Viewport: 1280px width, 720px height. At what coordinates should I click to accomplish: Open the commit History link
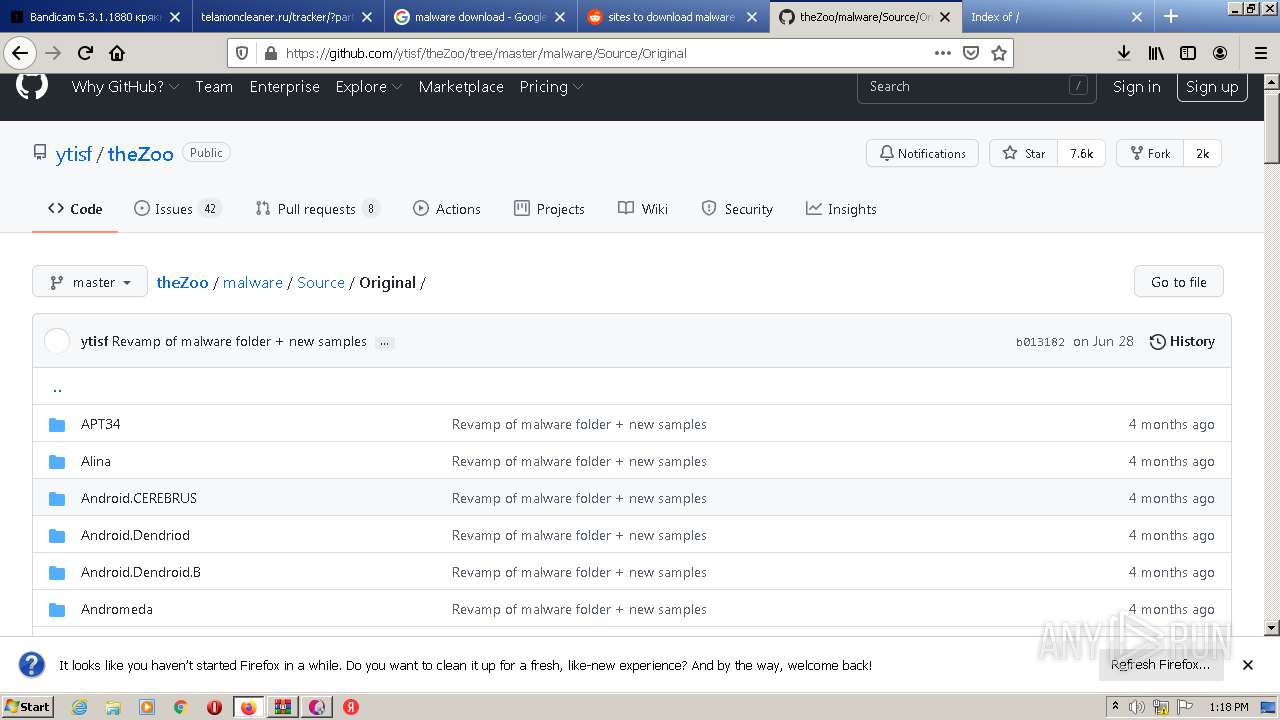[x=1182, y=341]
